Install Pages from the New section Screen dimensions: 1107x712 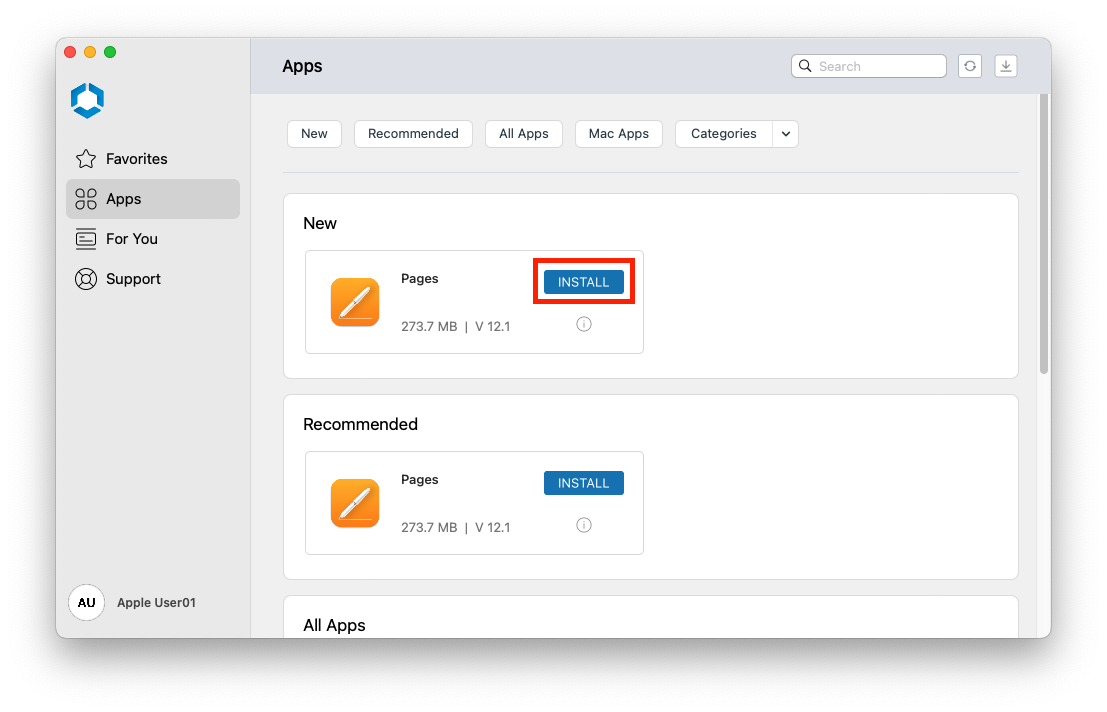[583, 282]
